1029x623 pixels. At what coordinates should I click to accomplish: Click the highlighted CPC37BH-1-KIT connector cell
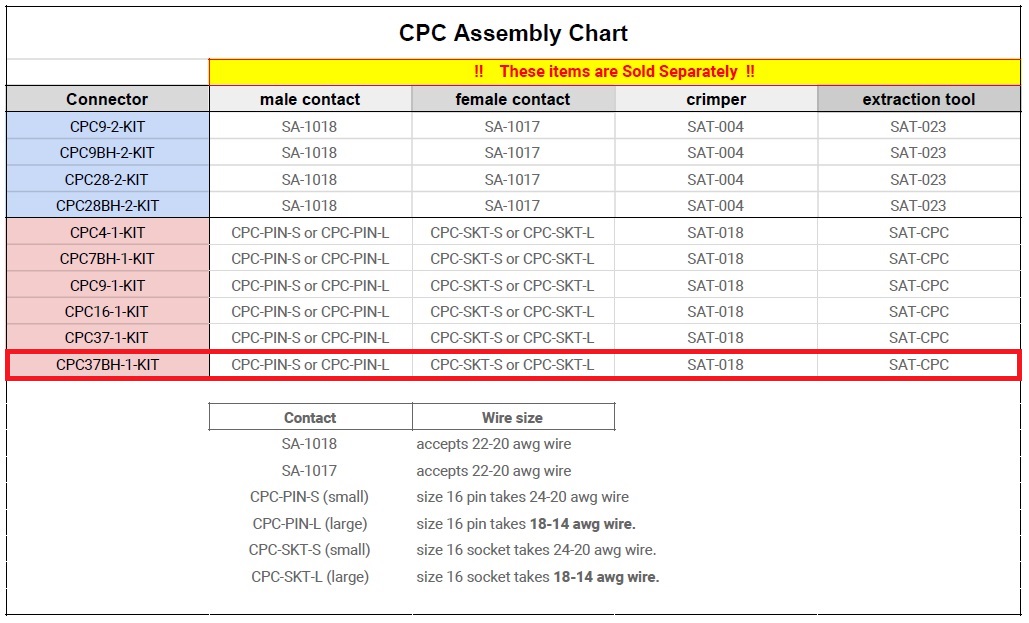[x=107, y=365]
